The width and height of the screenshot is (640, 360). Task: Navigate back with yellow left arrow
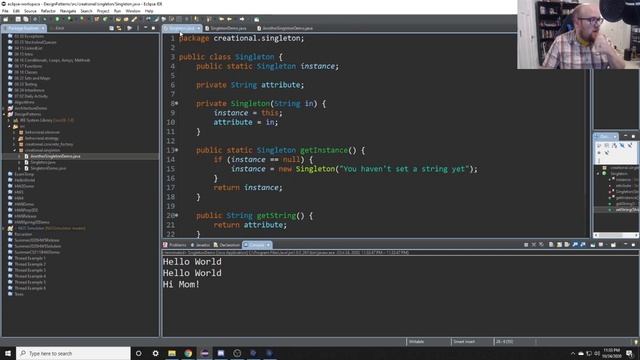click(x=229, y=19)
